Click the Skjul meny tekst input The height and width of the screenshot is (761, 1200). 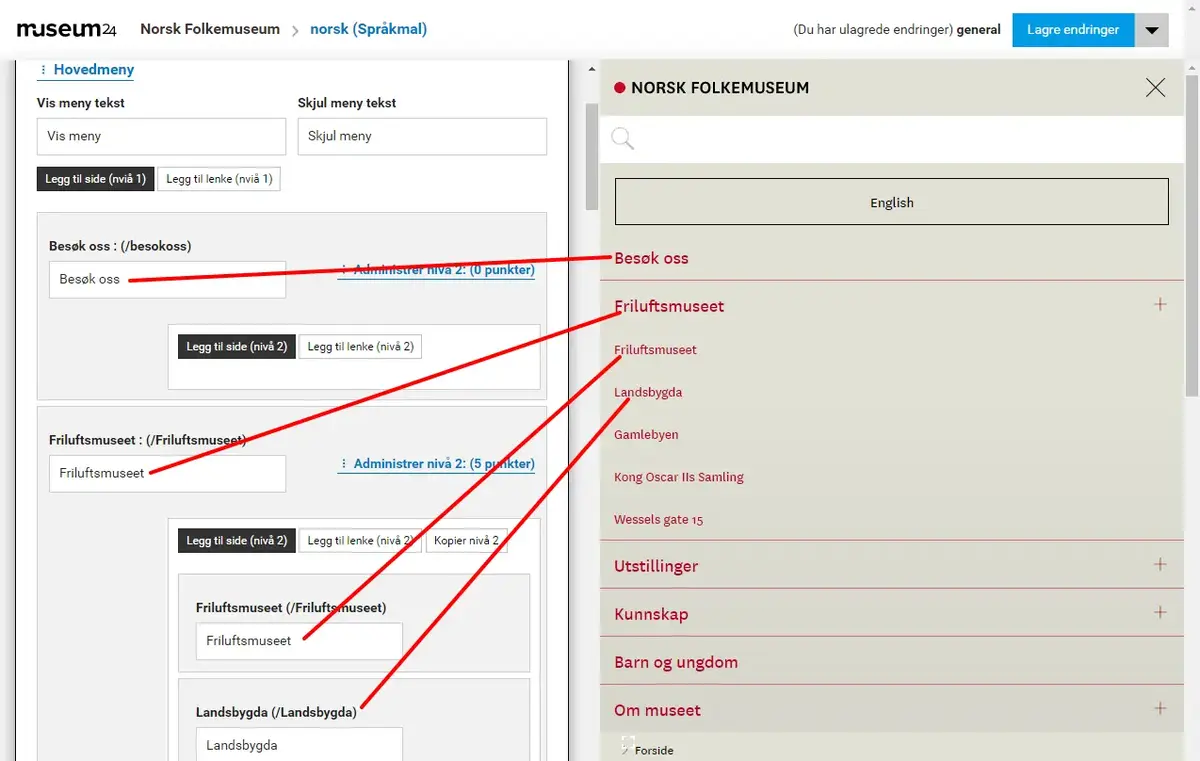point(422,136)
